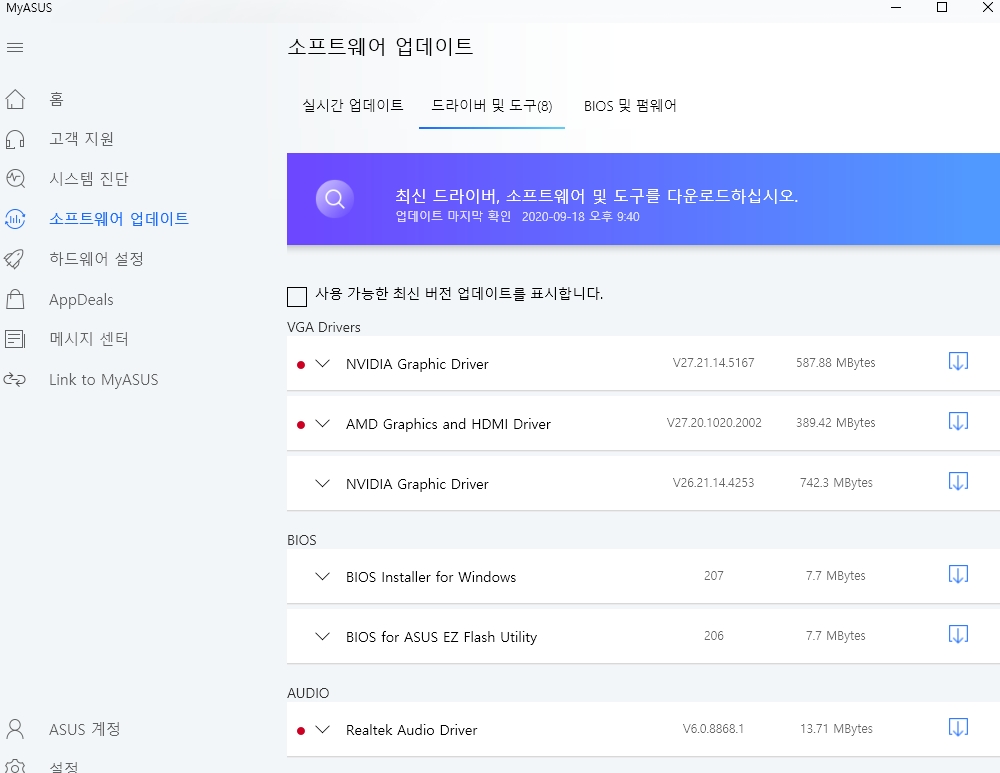Click the AUDIO section heading
This screenshot has height=773, width=1000.
(308, 693)
